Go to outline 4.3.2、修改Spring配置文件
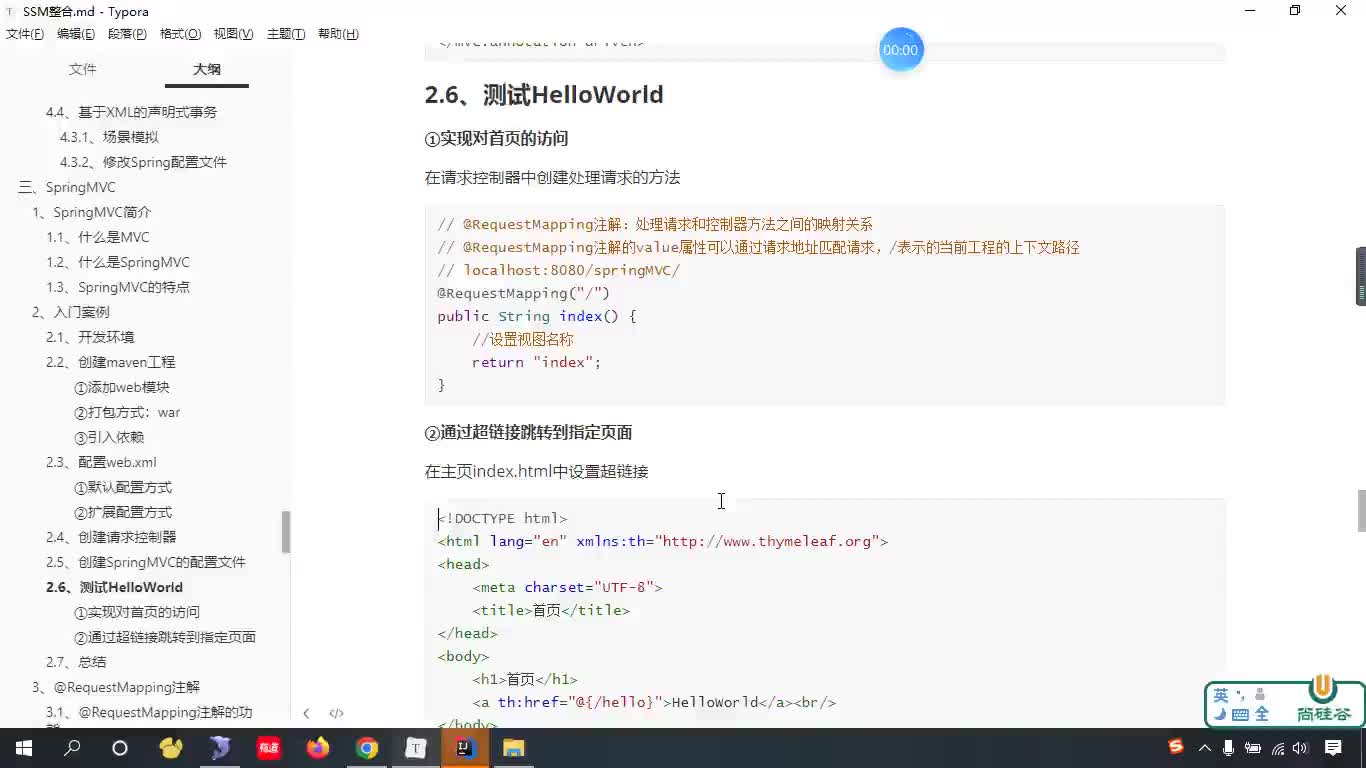This screenshot has height=768, width=1366. 143,162
